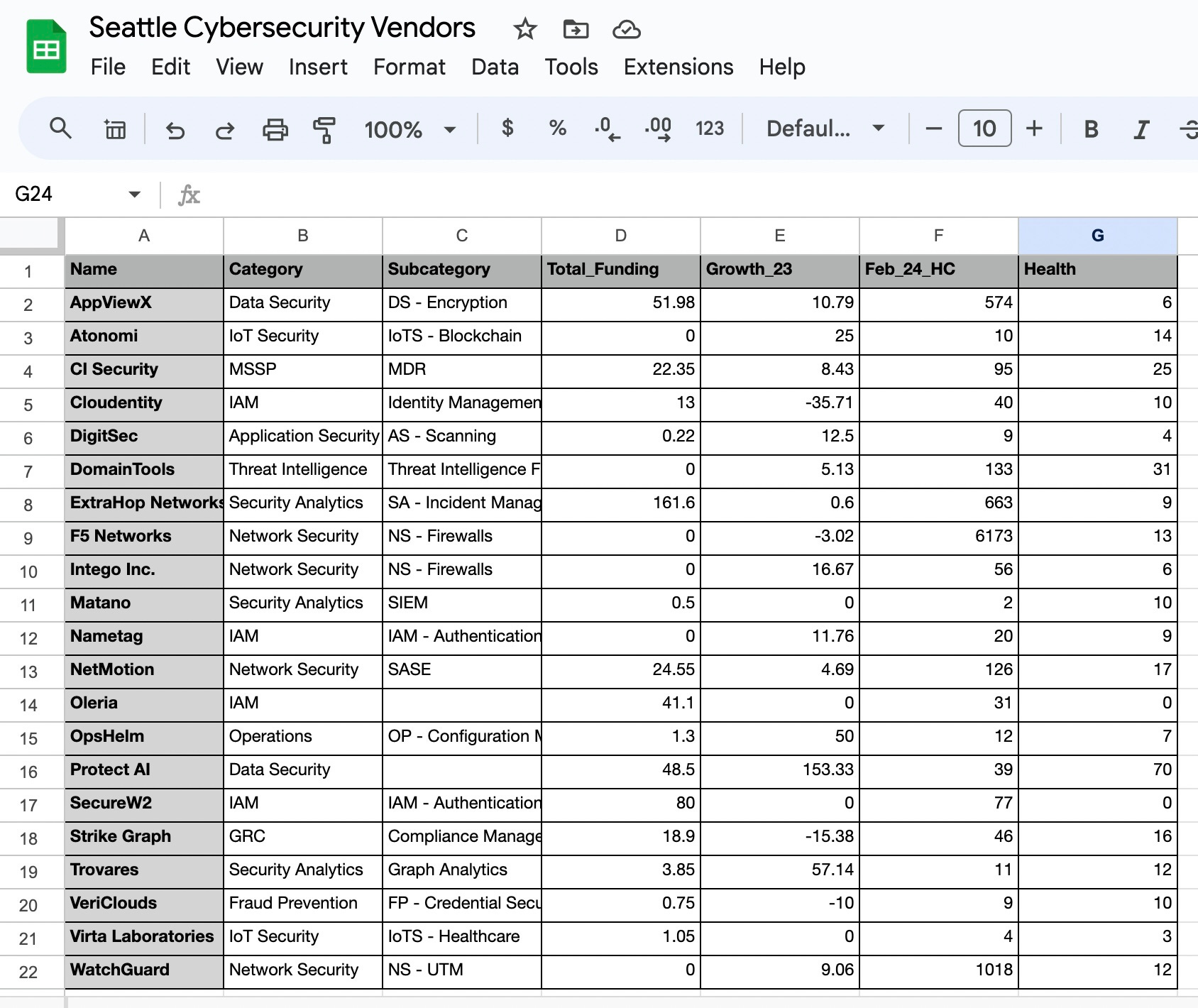This screenshot has height=1008, width=1198.
Task: Open the Format menu
Action: [410, 67]
